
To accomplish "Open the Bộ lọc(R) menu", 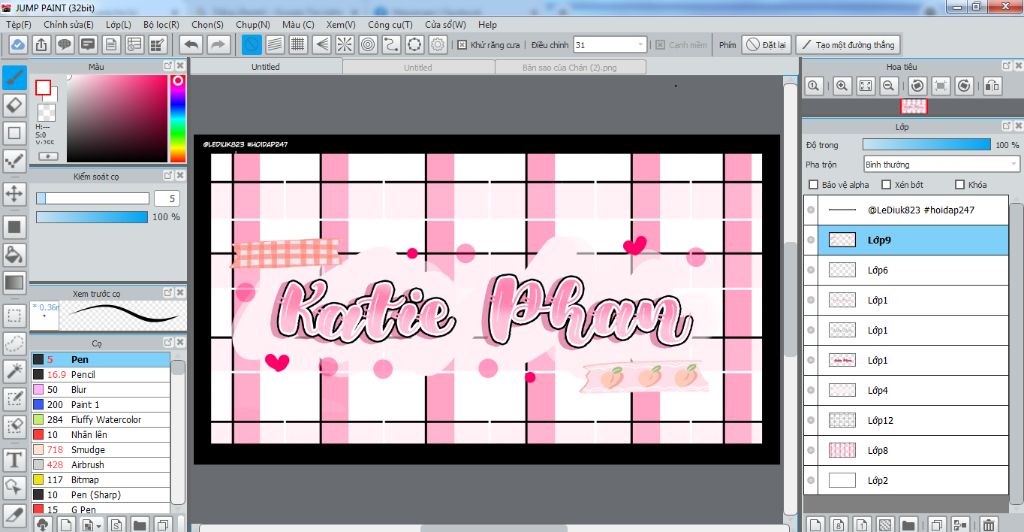I will 161,24.
